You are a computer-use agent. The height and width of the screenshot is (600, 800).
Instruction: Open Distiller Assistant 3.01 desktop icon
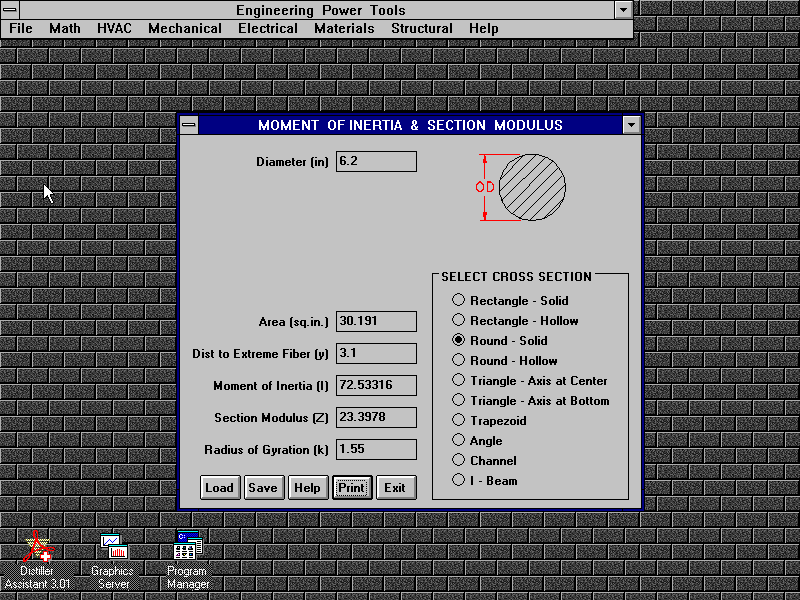coord(38,547)
